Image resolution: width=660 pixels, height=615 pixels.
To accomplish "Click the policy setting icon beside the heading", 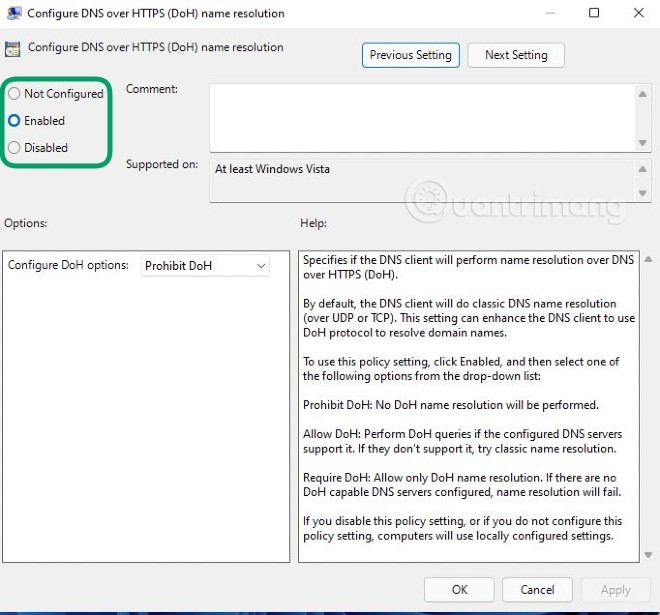I will (x=13, y=48).
